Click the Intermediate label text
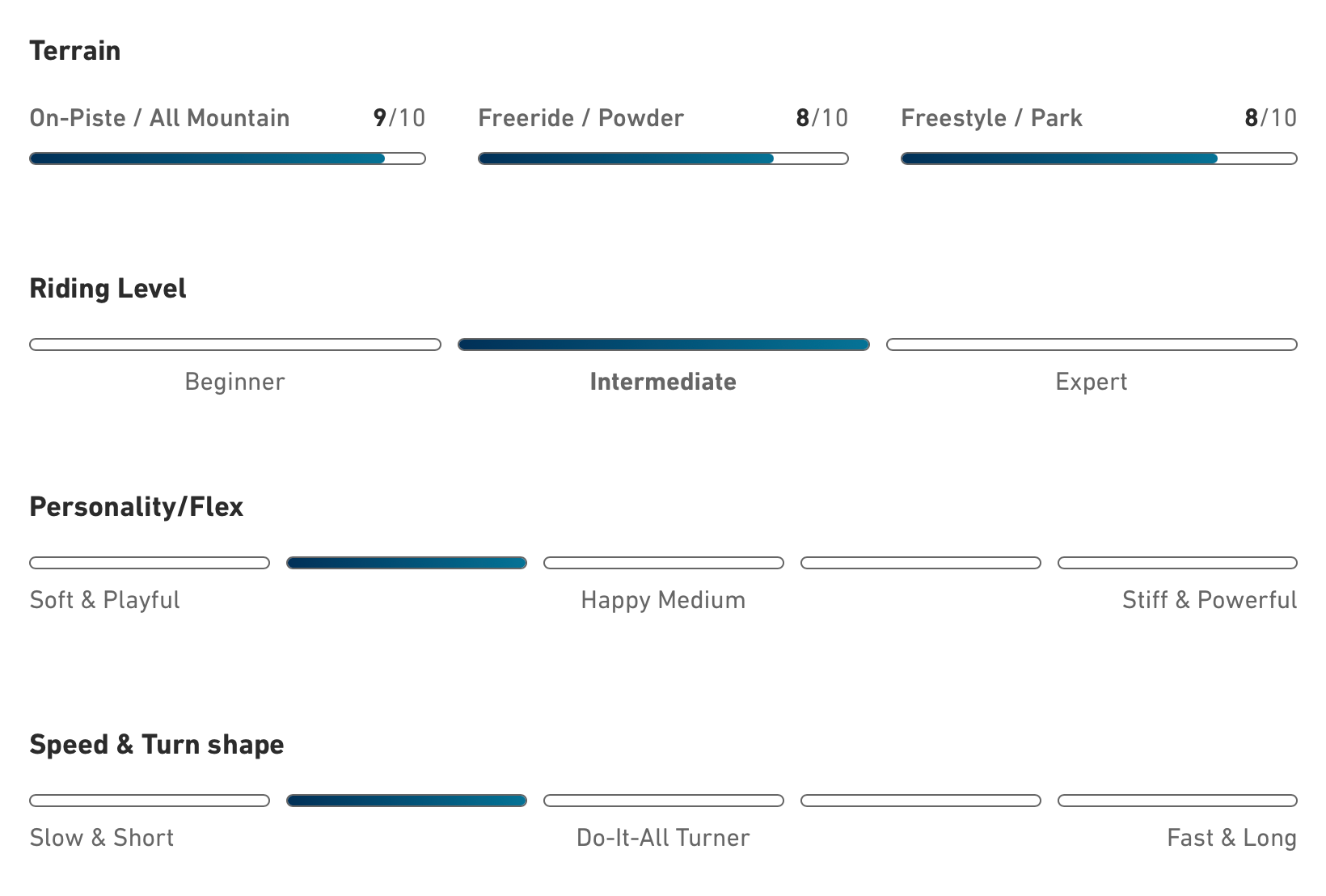The image size is (1326, 896). point(663,382)
